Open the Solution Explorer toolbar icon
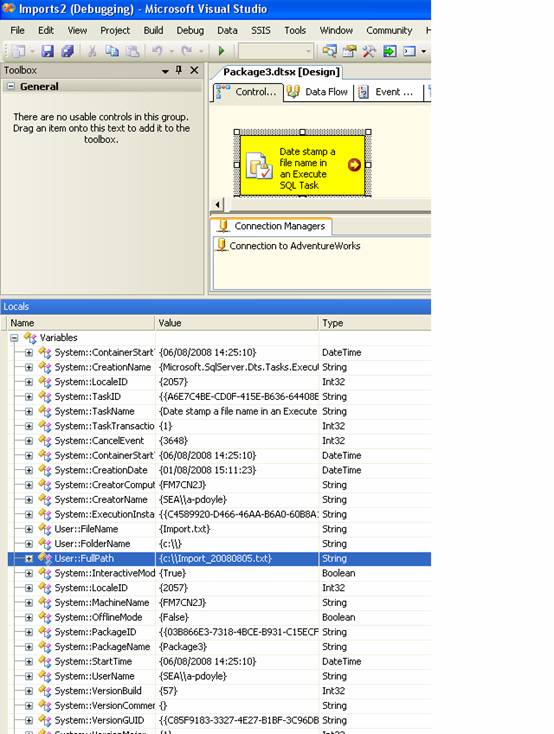554x734 pixels. pos(329,51)
